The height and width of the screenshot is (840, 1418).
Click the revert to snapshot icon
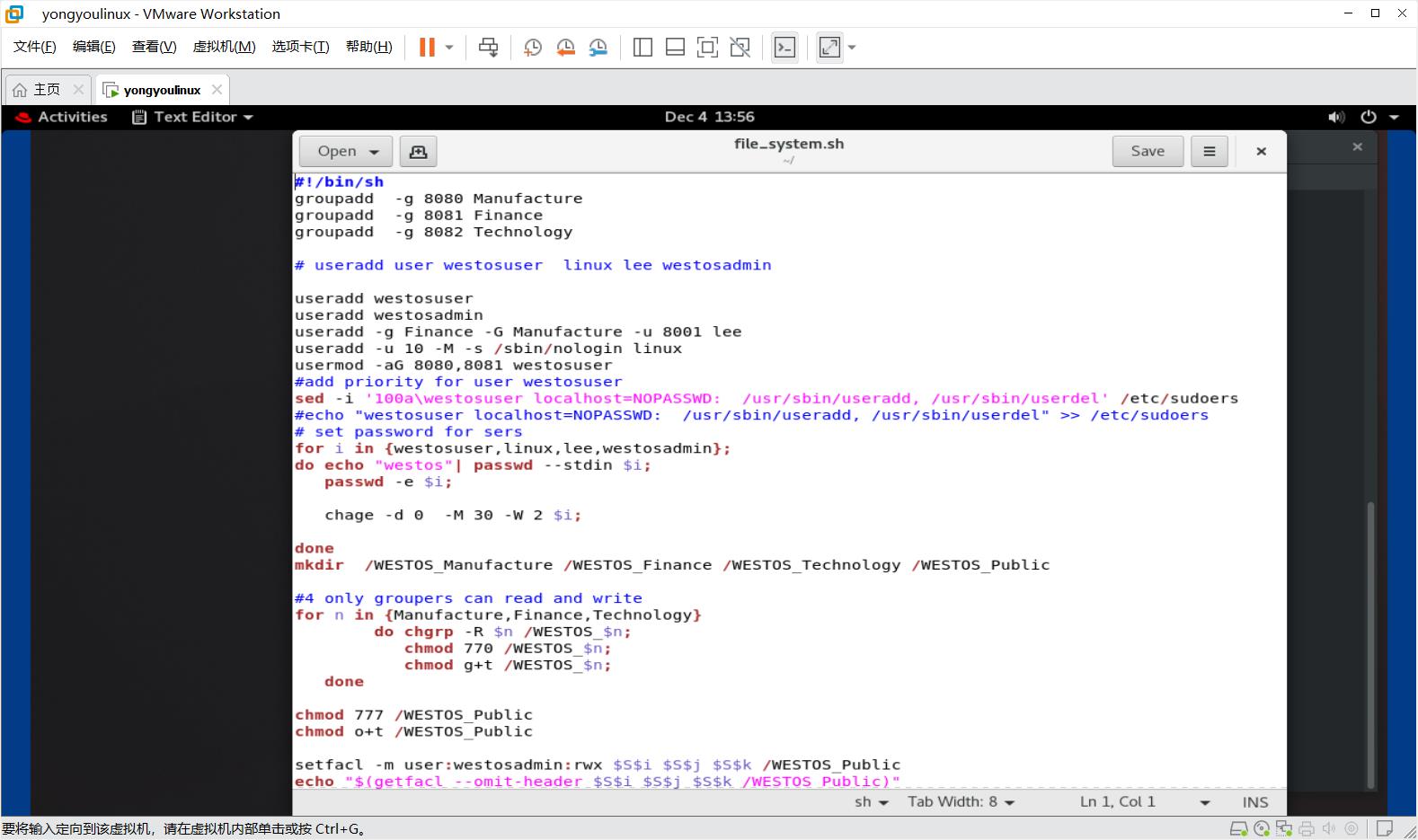pyautogui.click(x=565, y=48)
